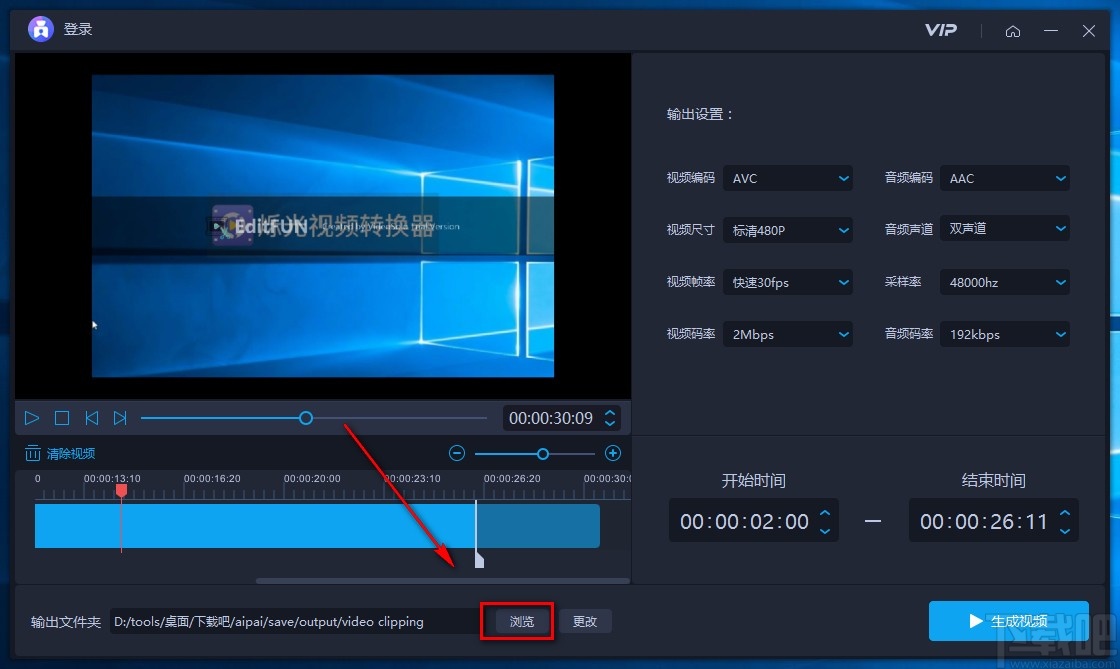Decrease 开始时间 with down arrow
The image size is (1120, 669).
coord(825,531)
